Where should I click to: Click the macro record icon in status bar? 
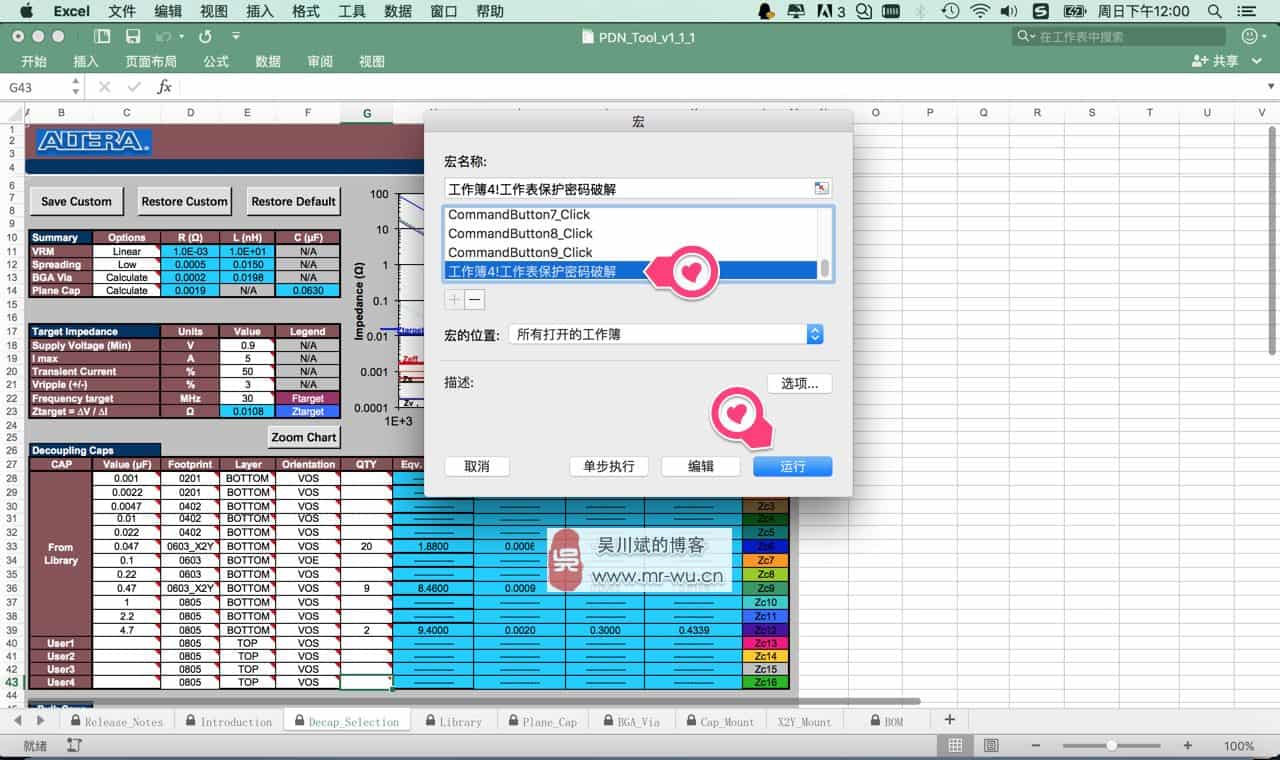click(74, 746)
